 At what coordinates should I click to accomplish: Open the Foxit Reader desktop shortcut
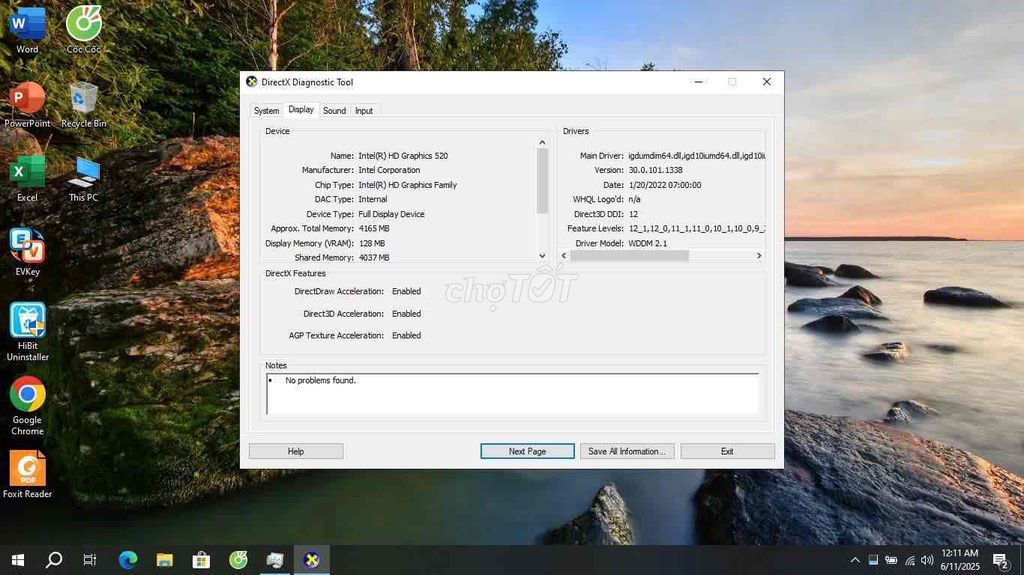click(x=27, y=474)
